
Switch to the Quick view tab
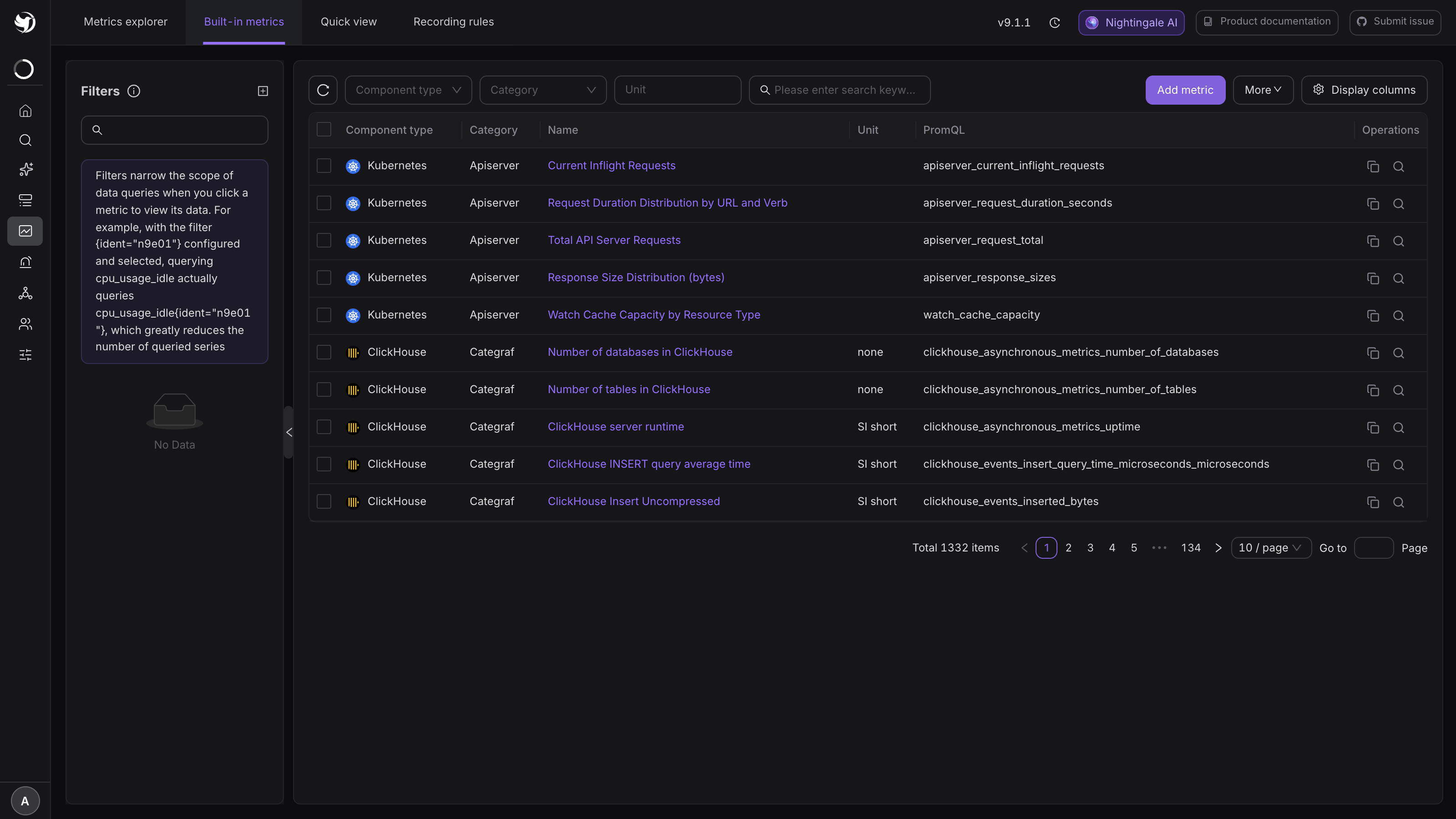point(348,22)
